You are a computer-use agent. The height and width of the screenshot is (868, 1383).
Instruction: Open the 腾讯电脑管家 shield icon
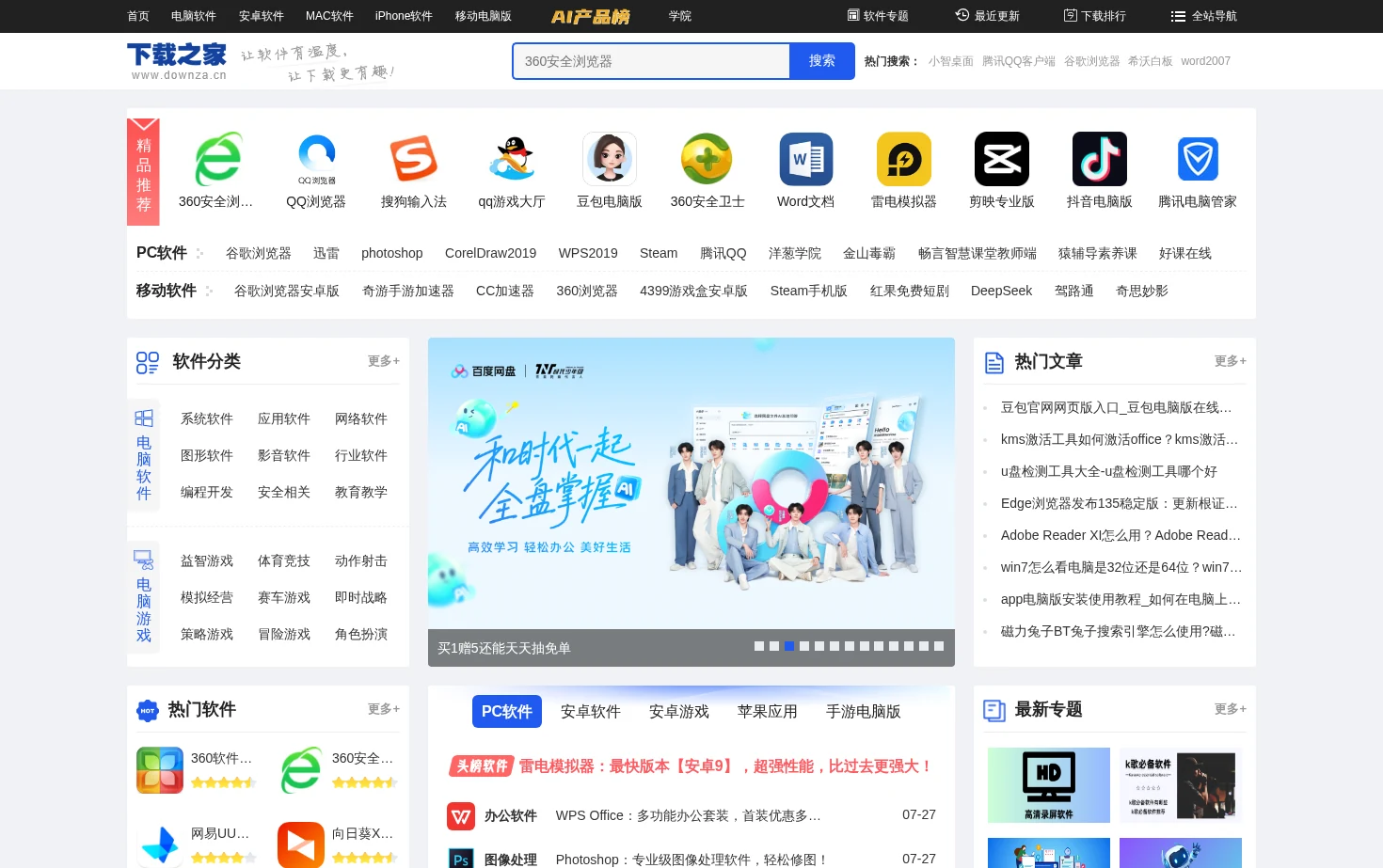click(x=1197, y=159)
